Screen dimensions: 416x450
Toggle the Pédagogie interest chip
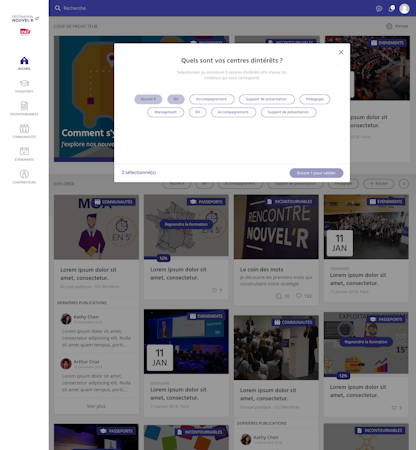315,99
